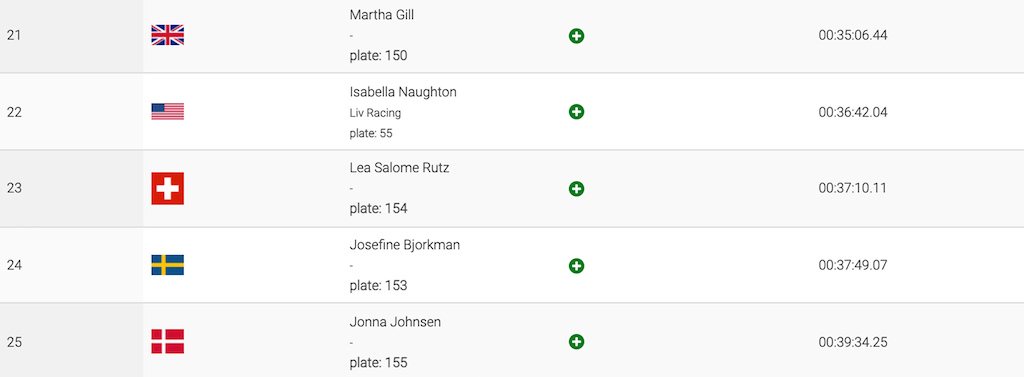Click the Switzerland flag icon
This screenshot has width=1024, height=377.
[168, 188]
